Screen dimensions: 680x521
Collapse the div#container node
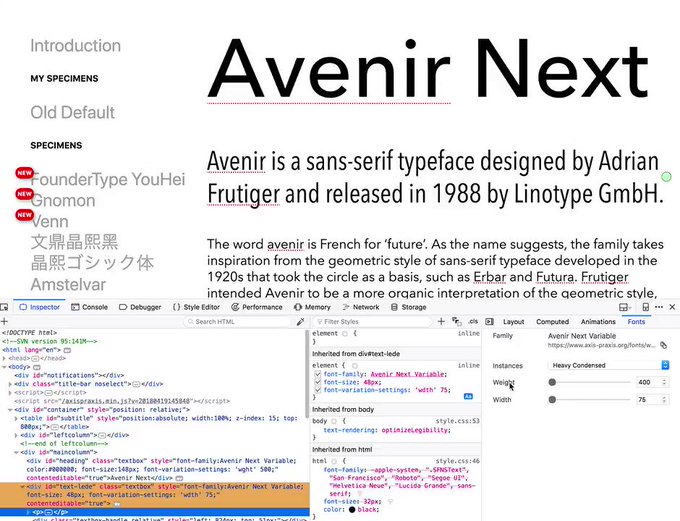10,410
